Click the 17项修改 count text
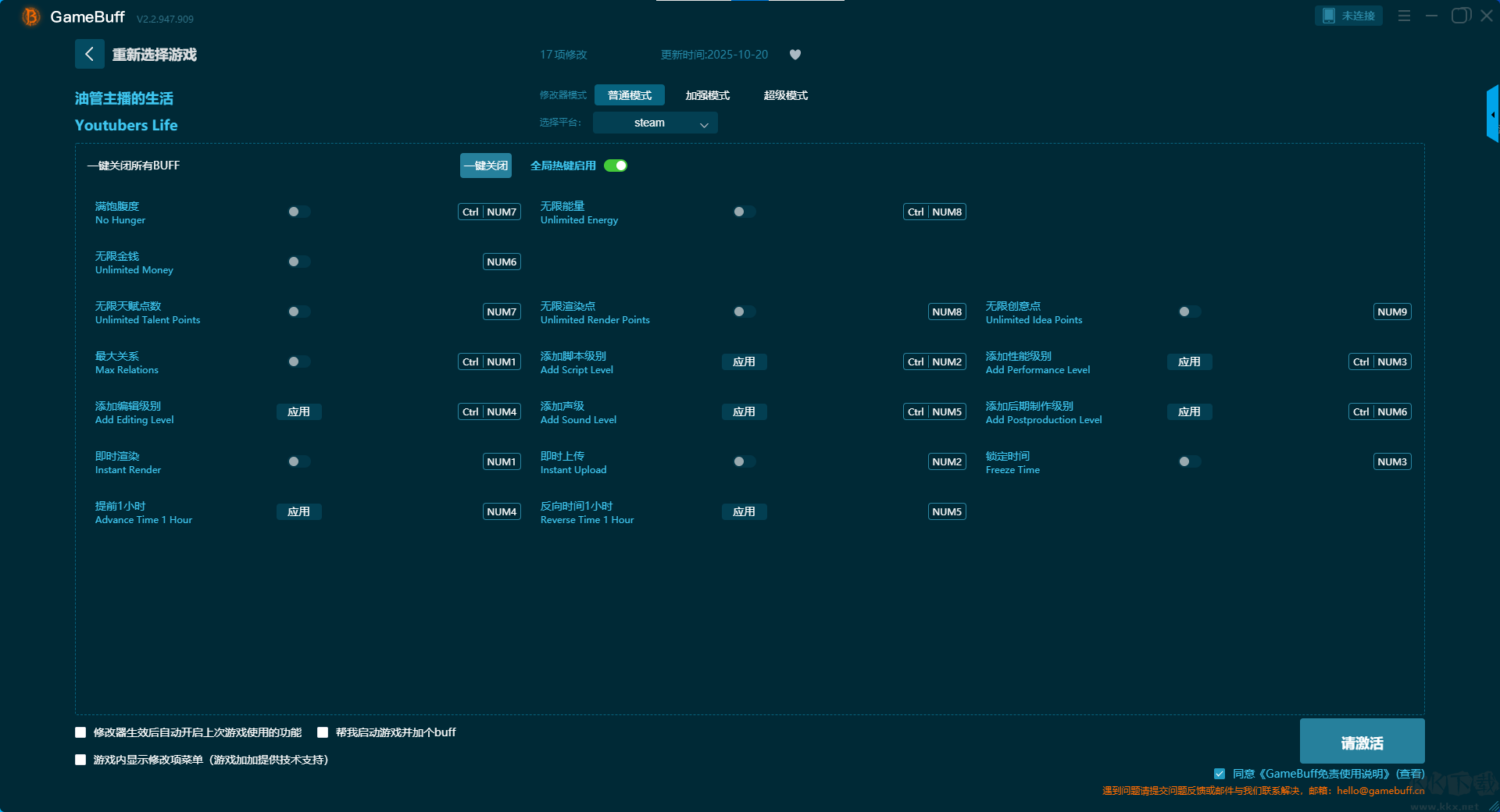The image size is (1500, 812). 563,55
